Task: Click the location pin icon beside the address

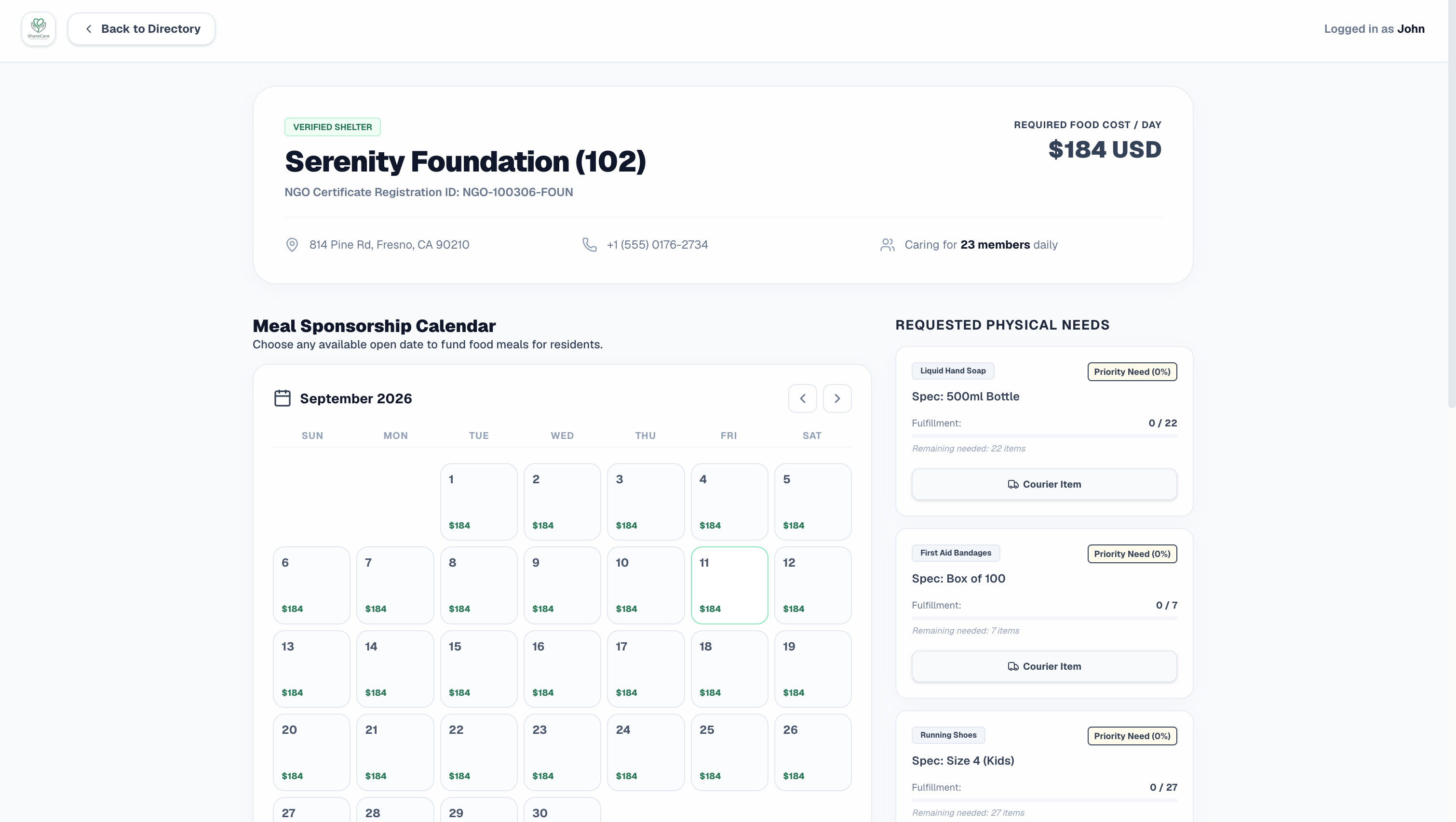Action: pyautogui.click(x=292, y=245)
